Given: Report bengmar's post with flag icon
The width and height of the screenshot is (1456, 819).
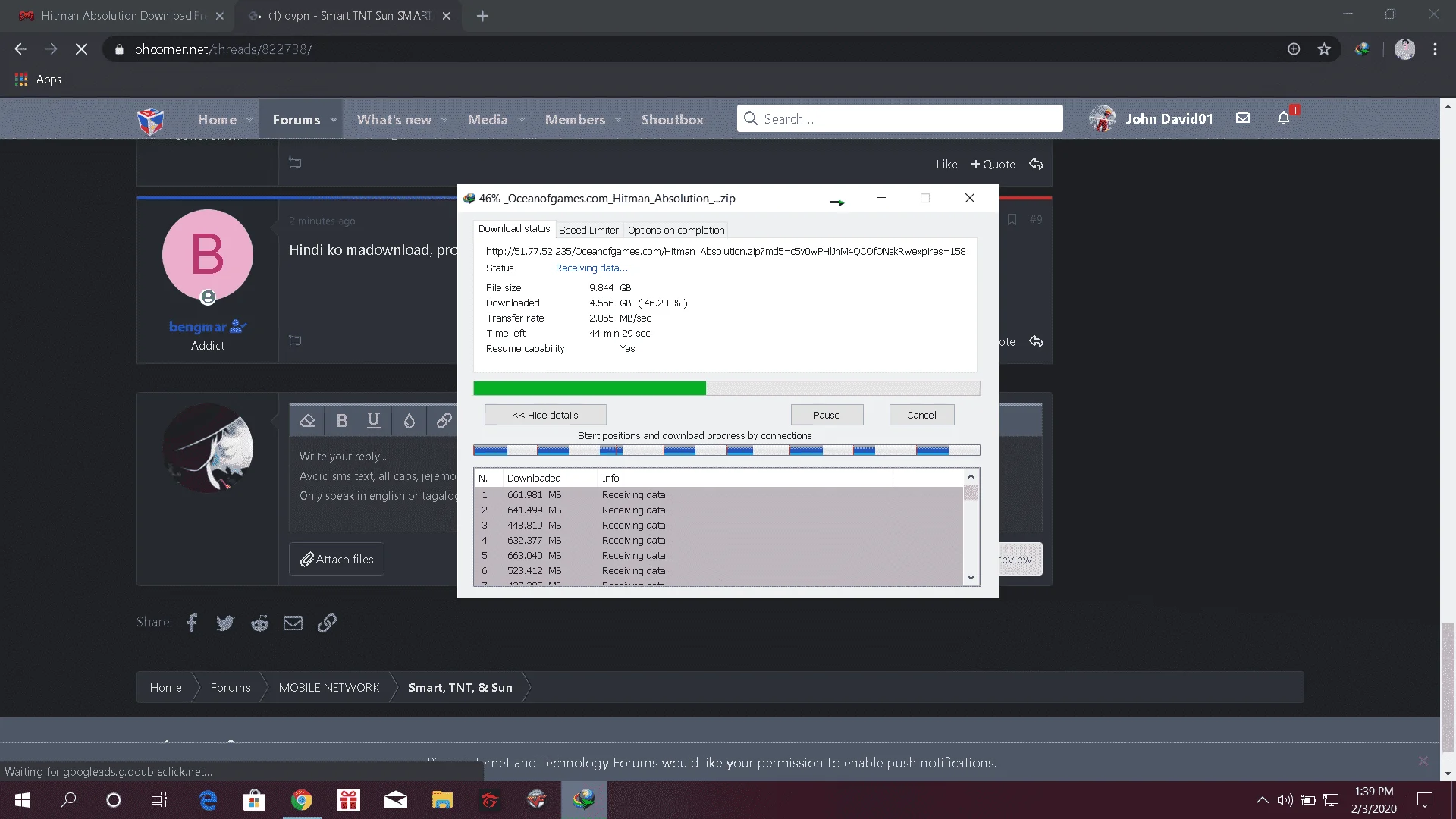Looking at the screenshot, I should point(295,341).
